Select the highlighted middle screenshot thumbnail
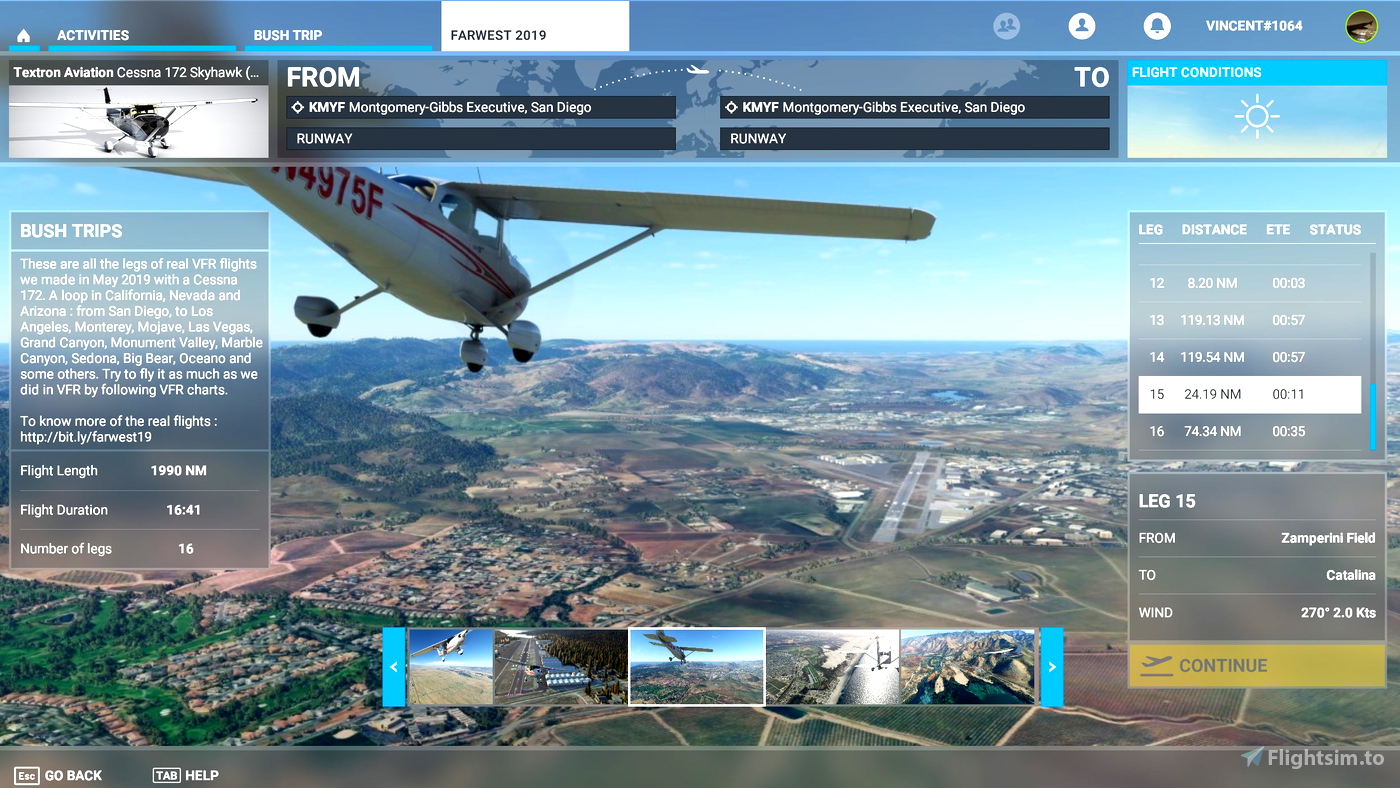1400x788 pixels. click(697, 667)
